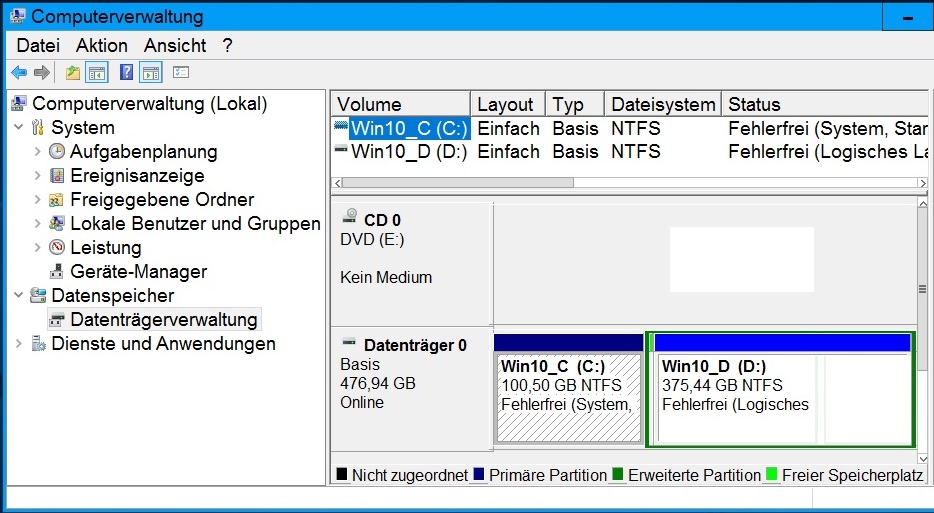Click the disk view scroll up arrow
934x513 pixels.
[x=923, y=204]
